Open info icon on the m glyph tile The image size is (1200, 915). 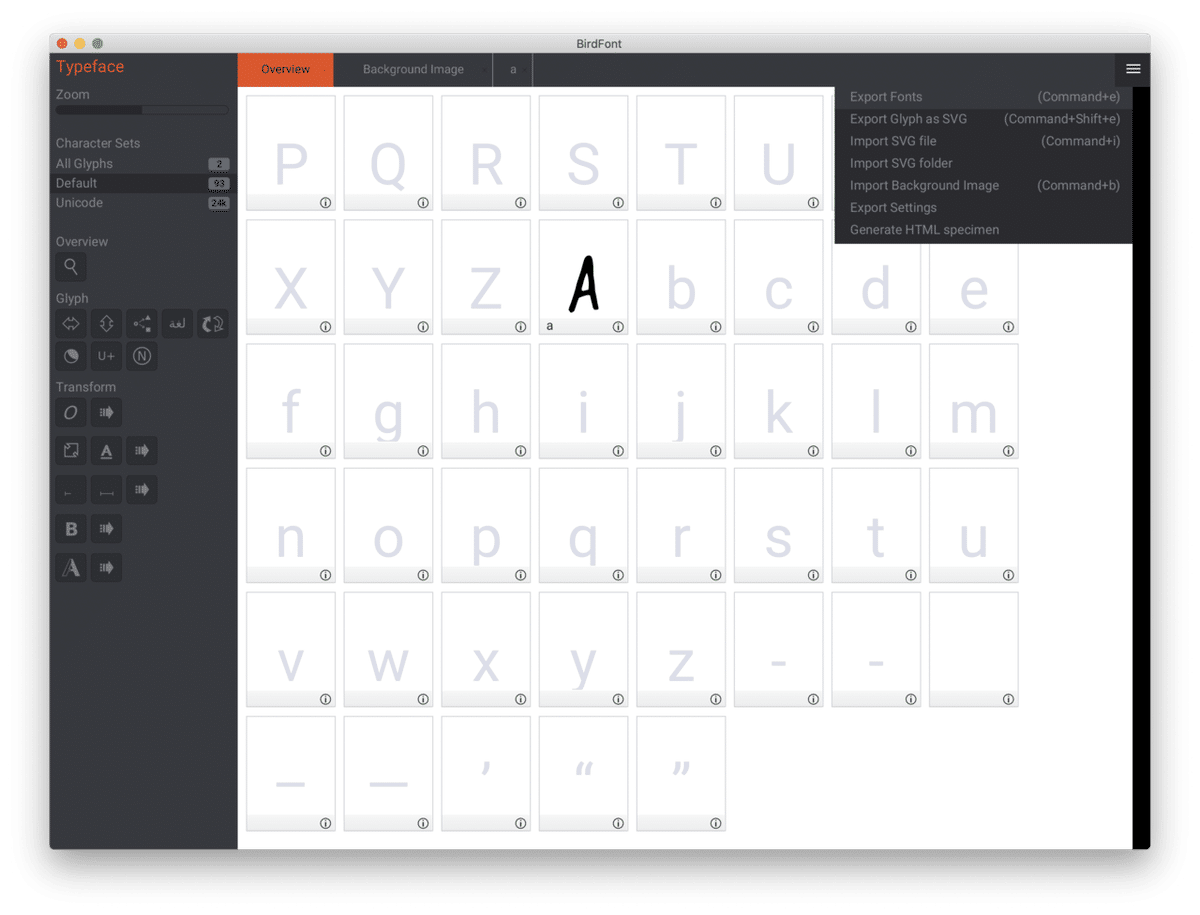1008,451
